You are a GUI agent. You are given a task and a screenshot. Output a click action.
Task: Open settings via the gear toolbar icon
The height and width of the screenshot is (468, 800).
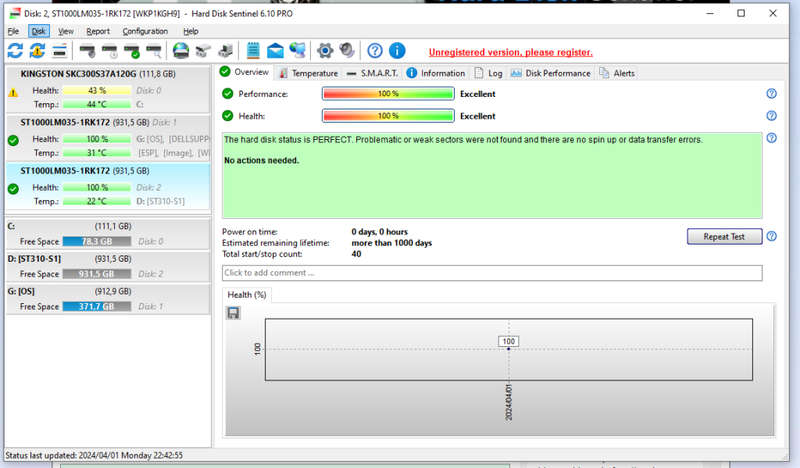click(x=325, y=51)
